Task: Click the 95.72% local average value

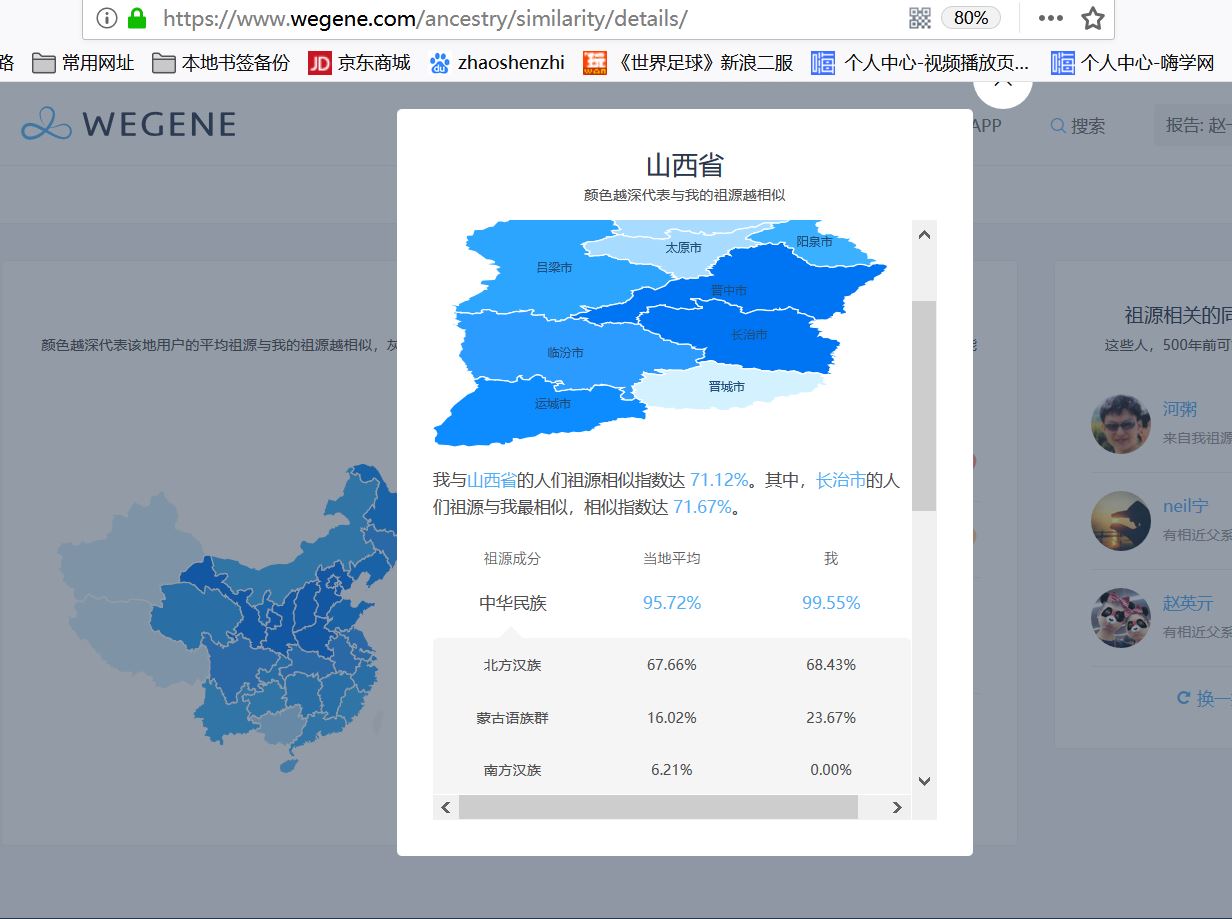Action: 672,603
